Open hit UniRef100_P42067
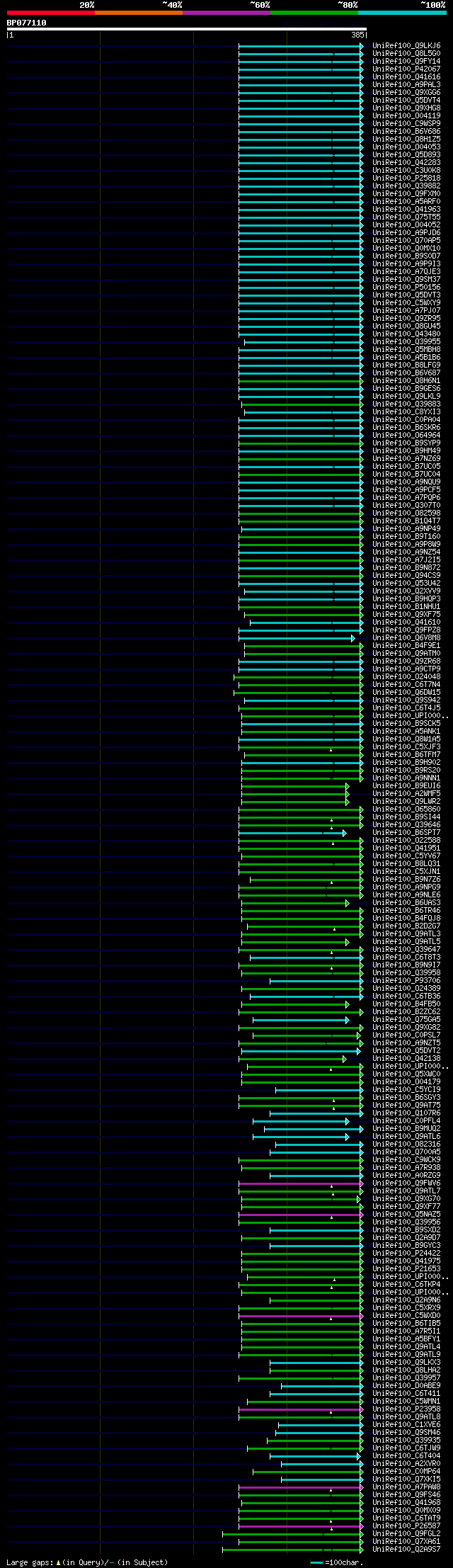Viewport: 453px width, 1568px height. 406,69
